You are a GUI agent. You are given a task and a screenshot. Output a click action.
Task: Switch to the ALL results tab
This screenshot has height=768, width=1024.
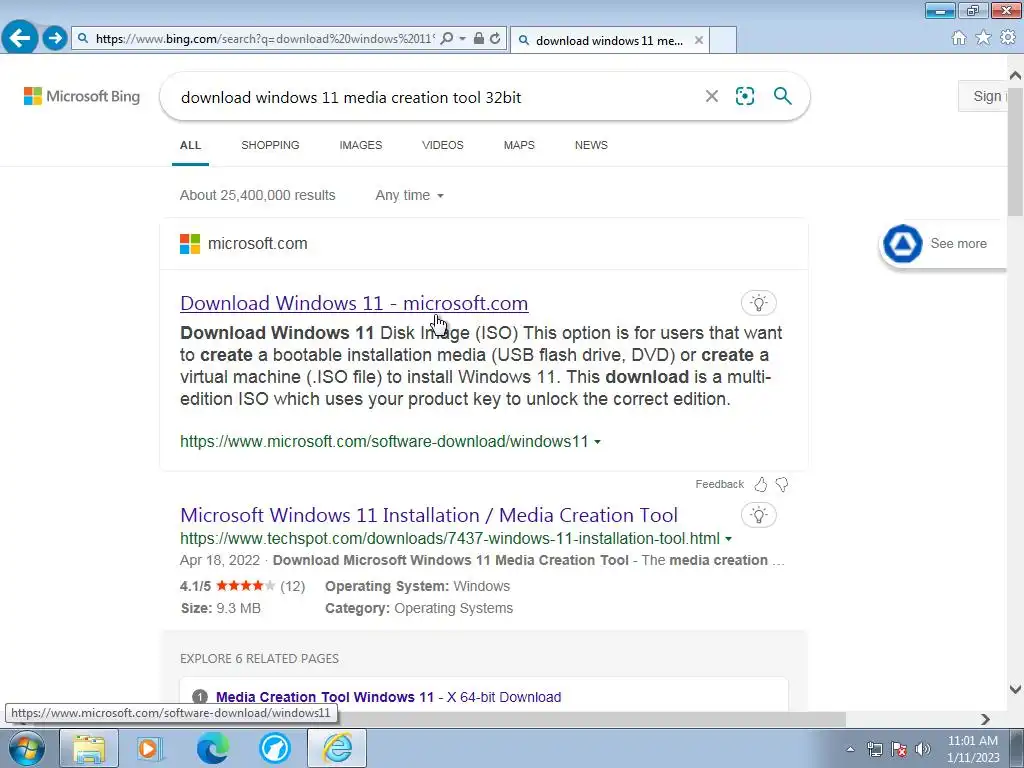pyautogui.click(x=190, y=145)
